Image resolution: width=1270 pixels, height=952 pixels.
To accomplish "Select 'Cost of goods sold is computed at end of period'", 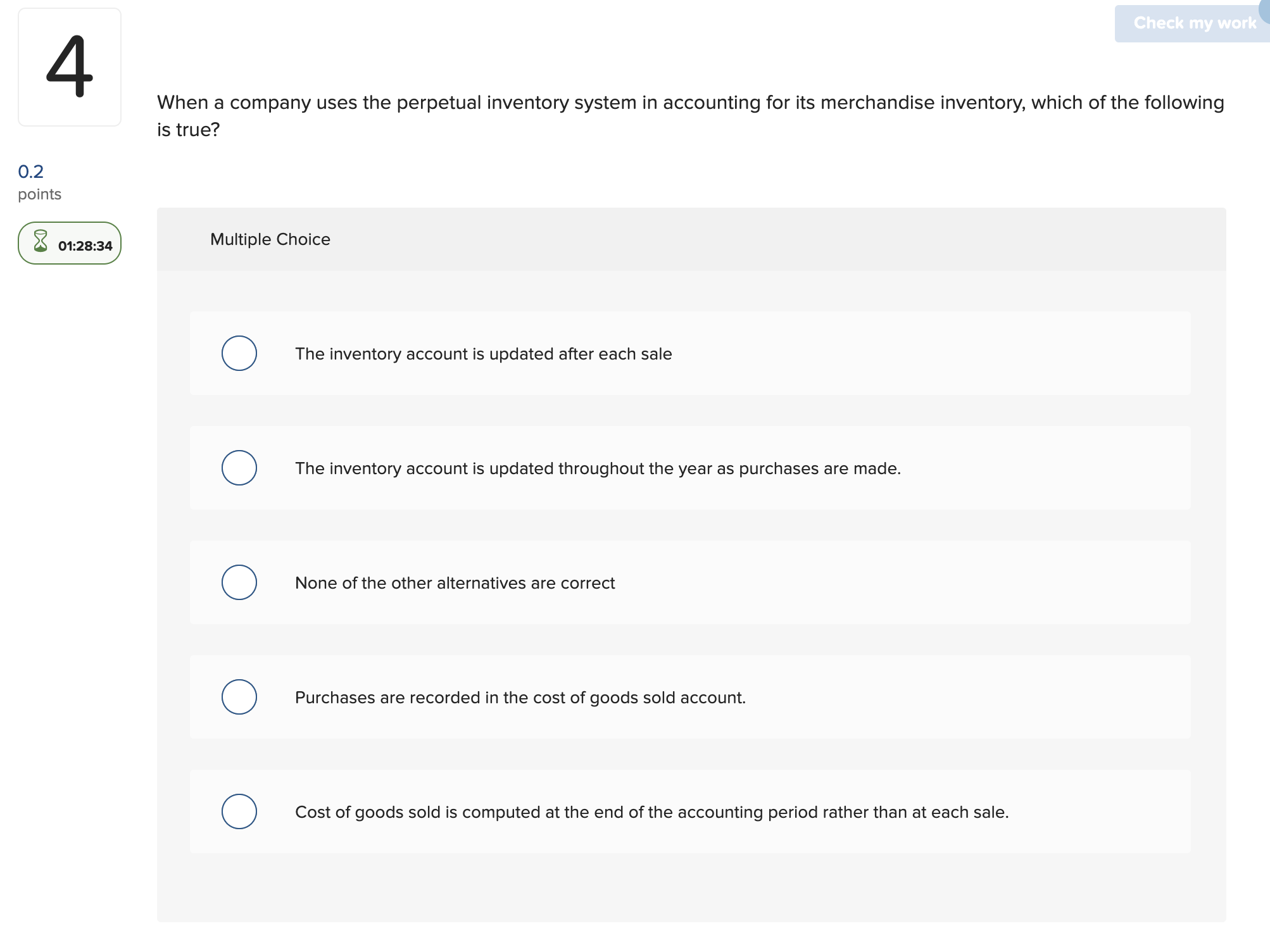I will (239, 811).
